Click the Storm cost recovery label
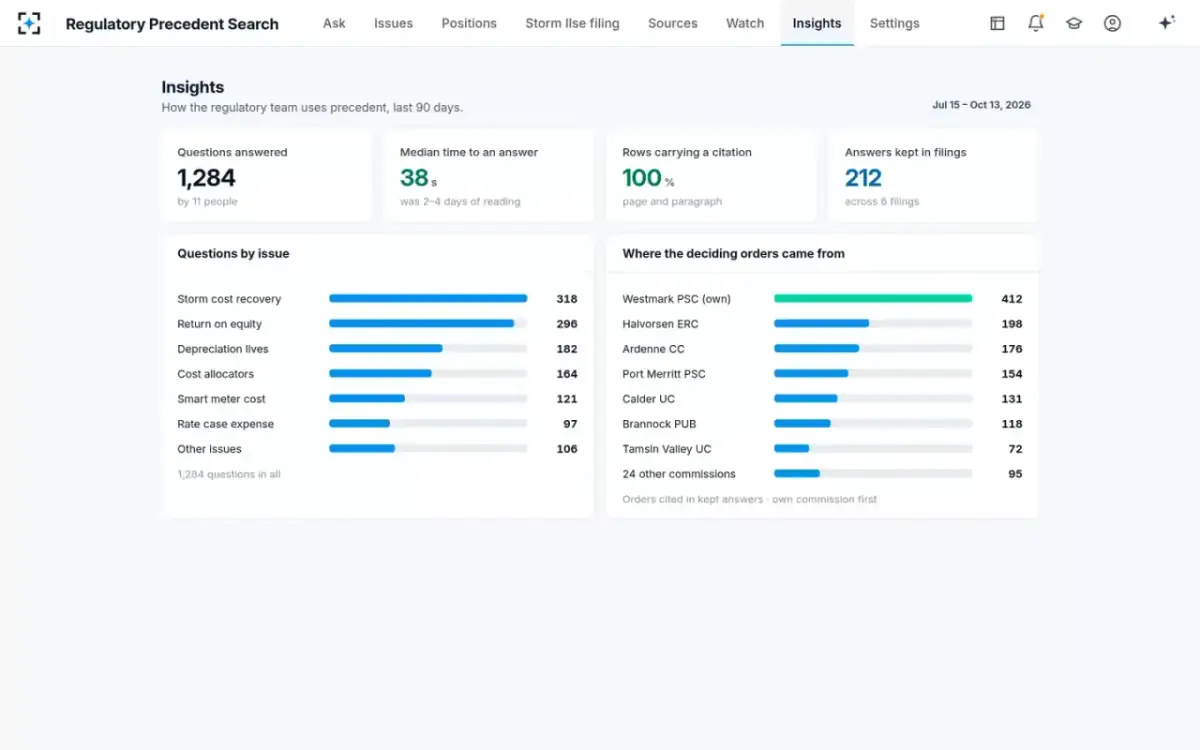 pyautogui.click(x=229, y=299)
